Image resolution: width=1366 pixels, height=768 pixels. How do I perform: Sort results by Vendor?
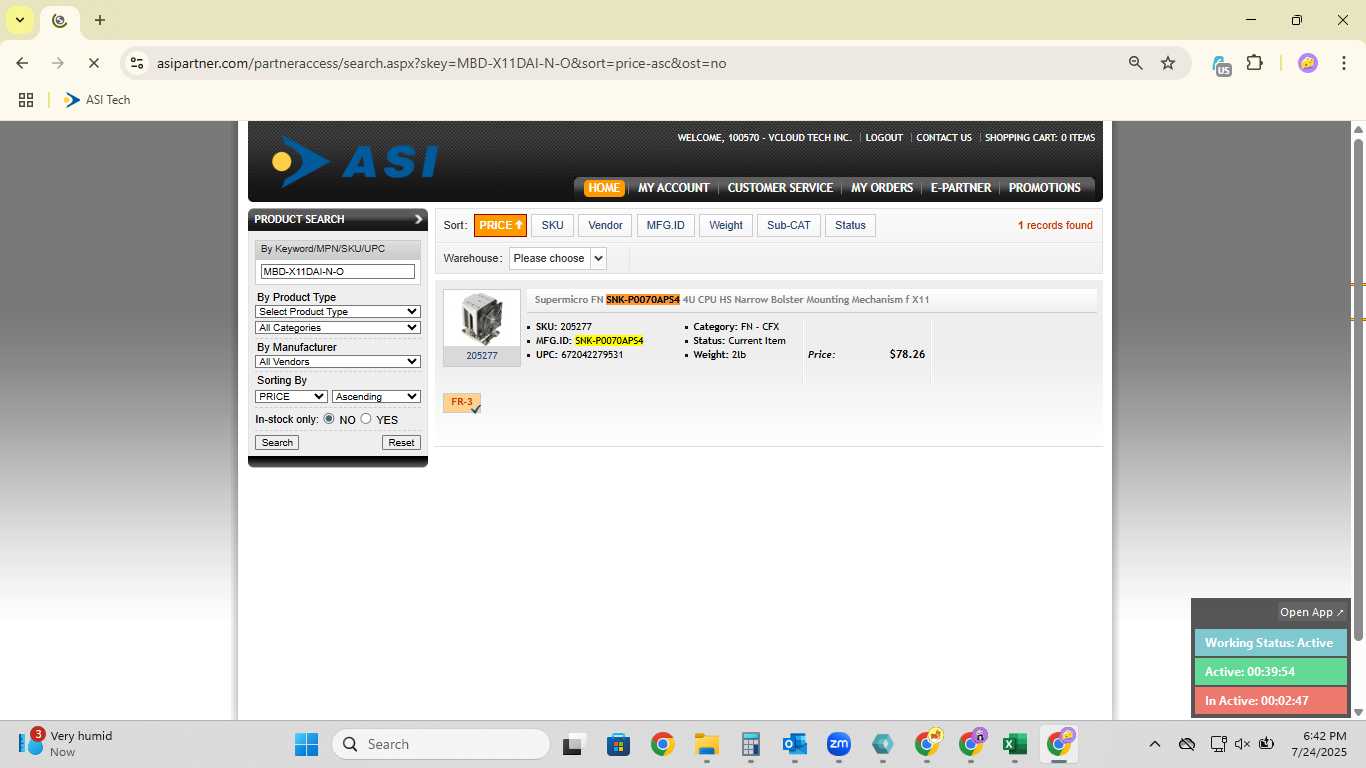pyautogui.click(x=605, y=225)
